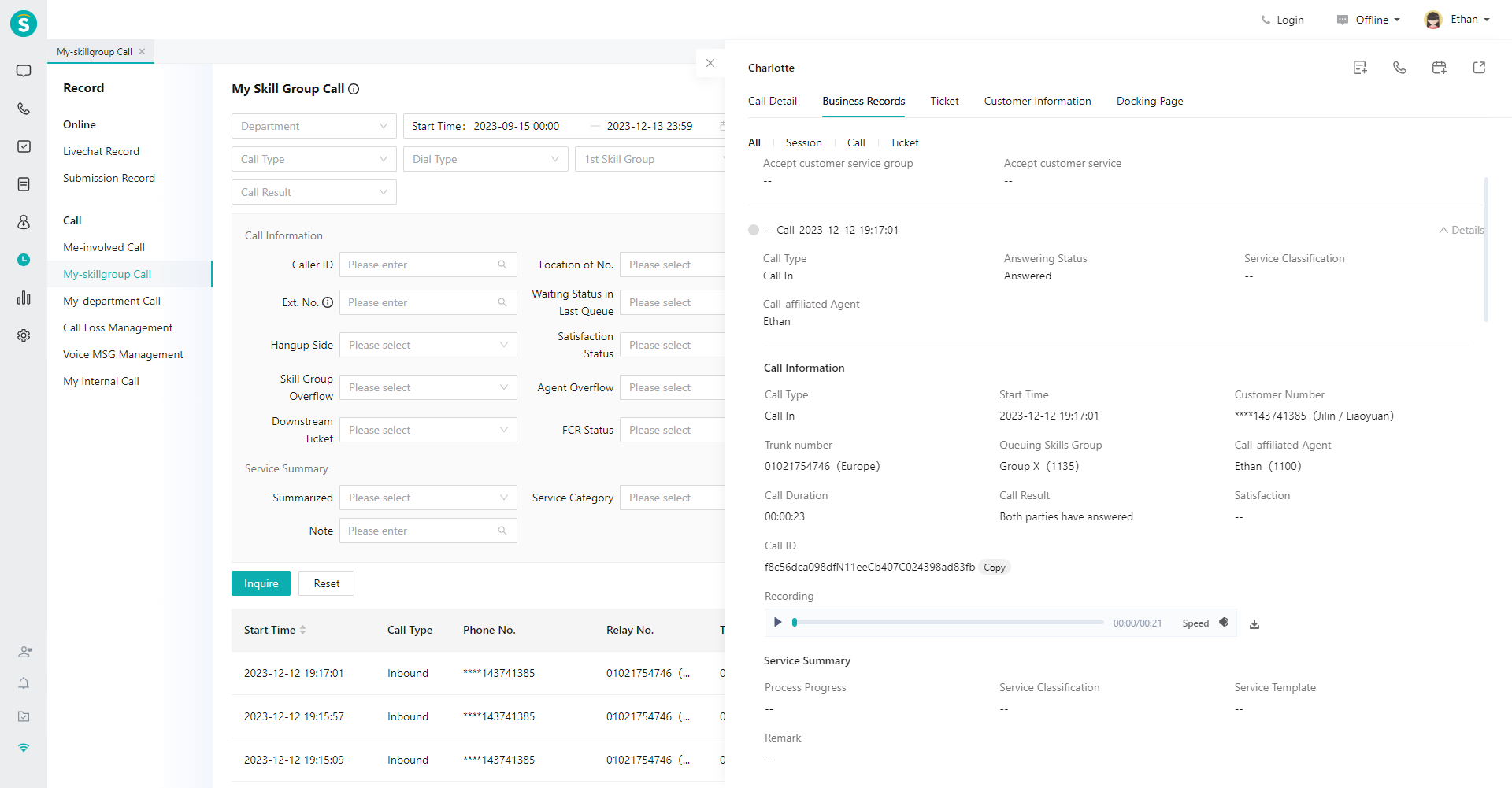Click the wifi network status icon
Viewport: 1512px width, 788px height.
[x=24, y=748]
